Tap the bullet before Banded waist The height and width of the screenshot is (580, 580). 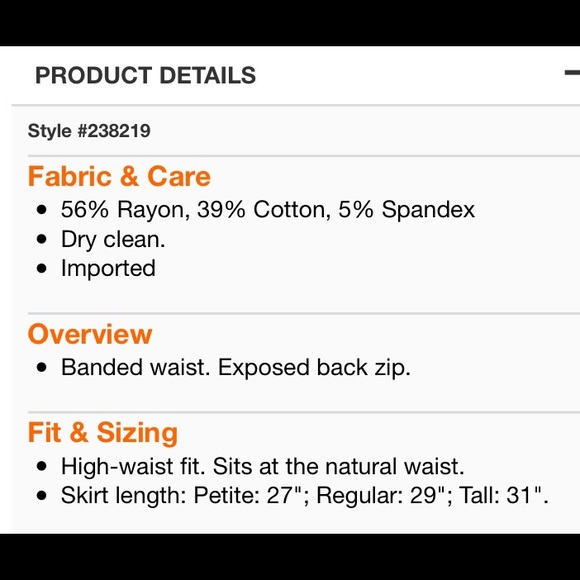[42, 368]
